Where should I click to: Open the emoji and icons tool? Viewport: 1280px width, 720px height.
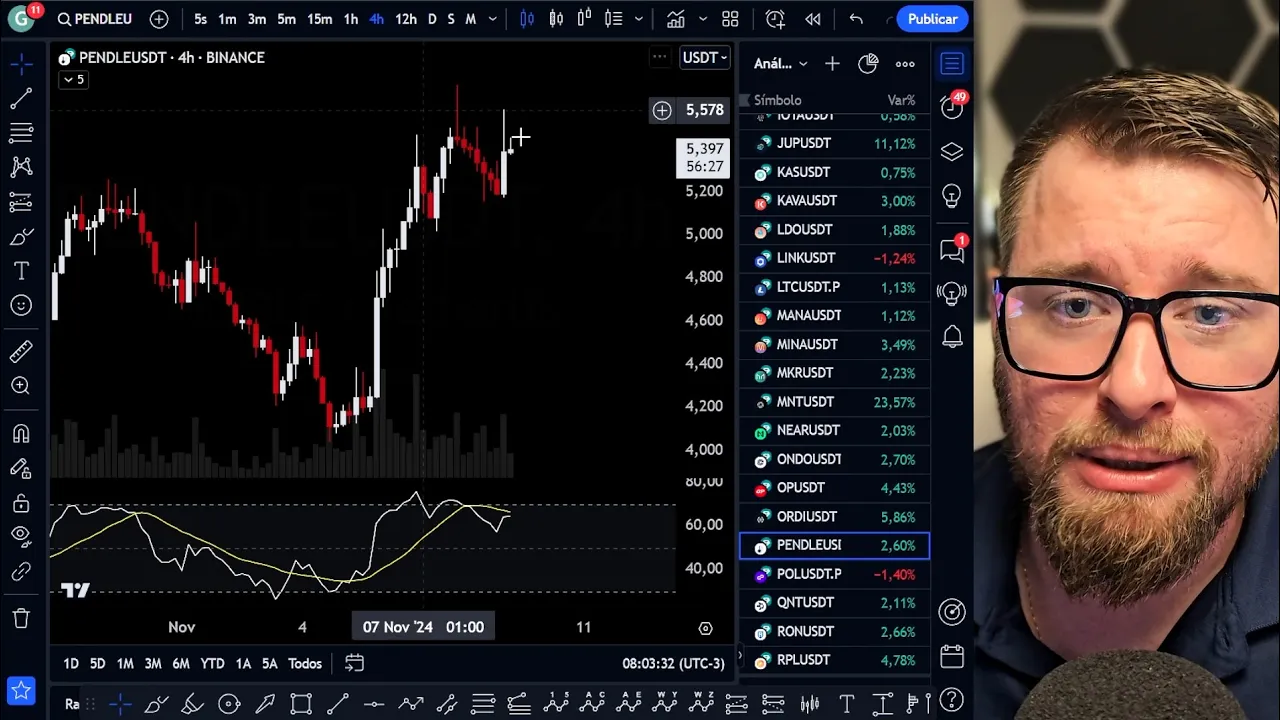[x=21, y=305]
